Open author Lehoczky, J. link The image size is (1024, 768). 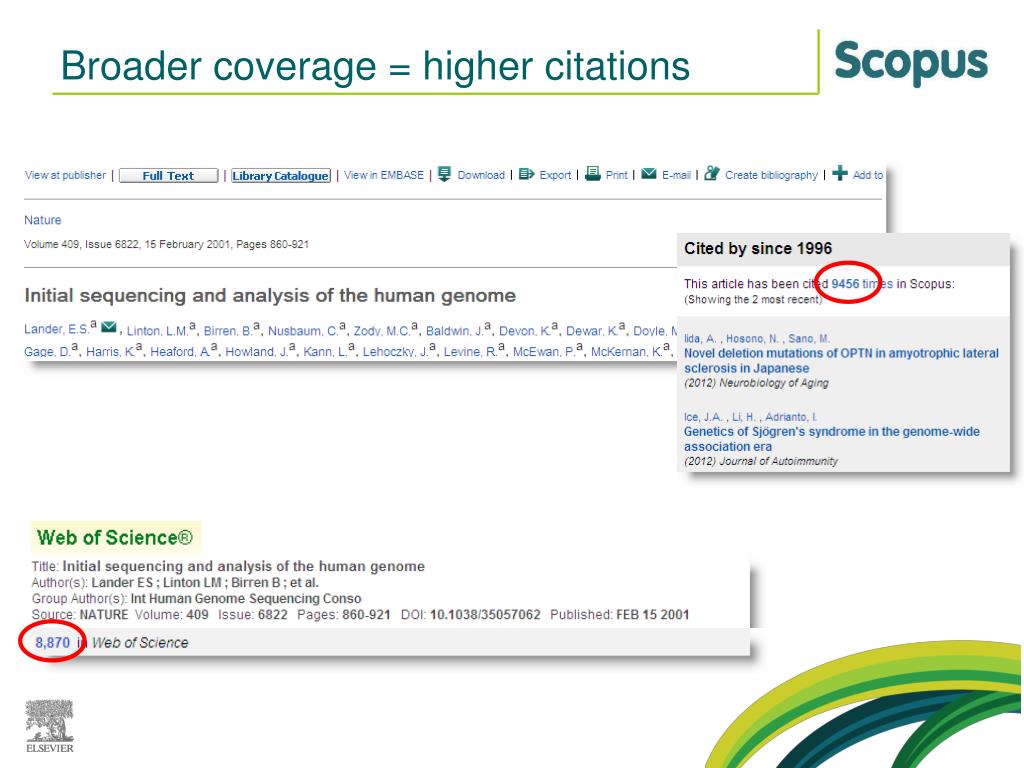(395, 351)
